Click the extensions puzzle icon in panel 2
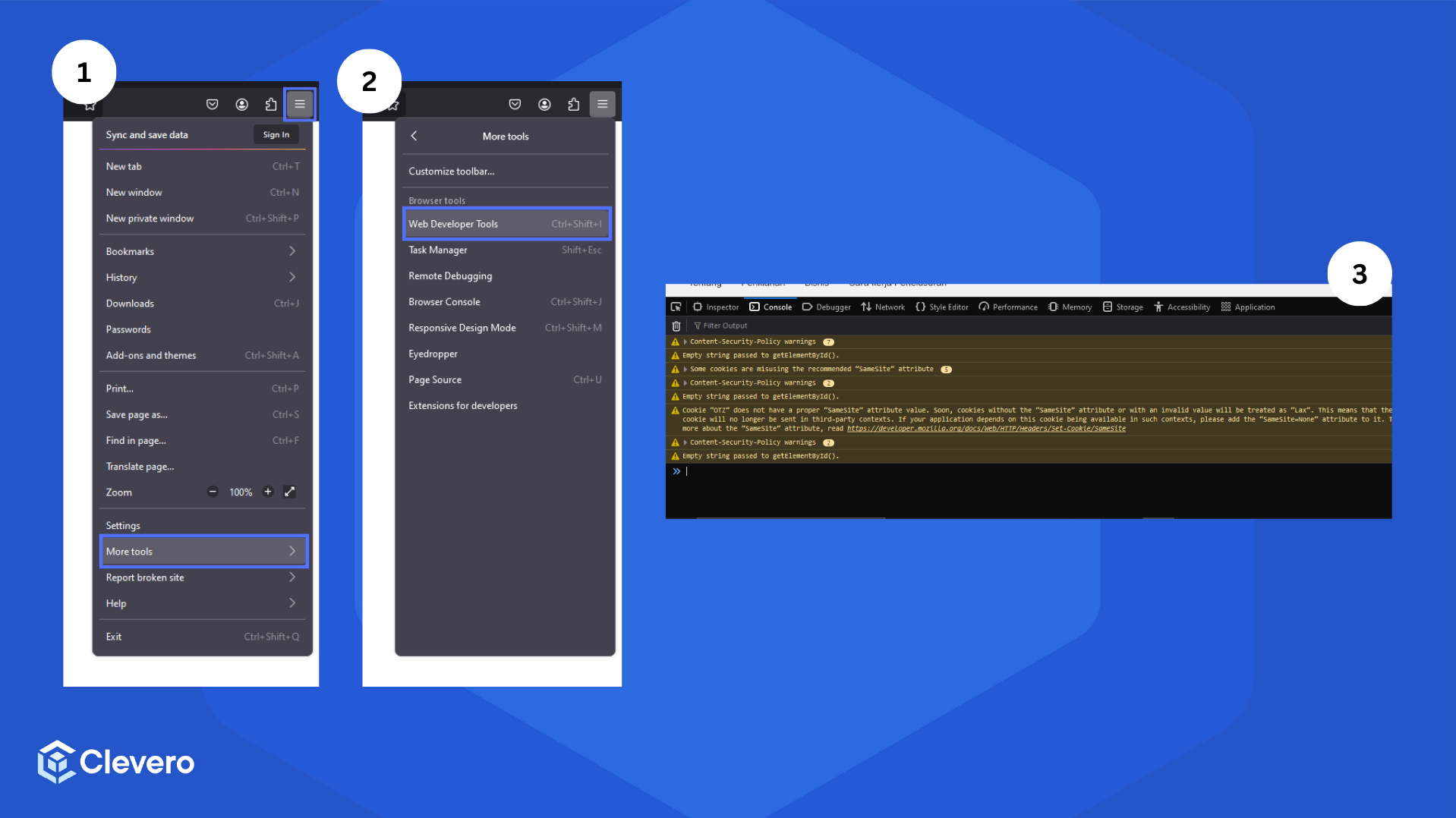The image size is (1456, 818). pos(574,105)
